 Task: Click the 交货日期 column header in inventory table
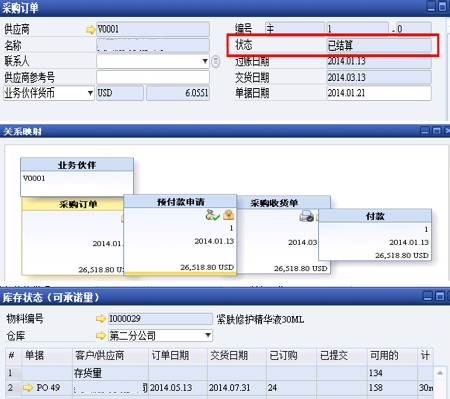pos(237,356)
